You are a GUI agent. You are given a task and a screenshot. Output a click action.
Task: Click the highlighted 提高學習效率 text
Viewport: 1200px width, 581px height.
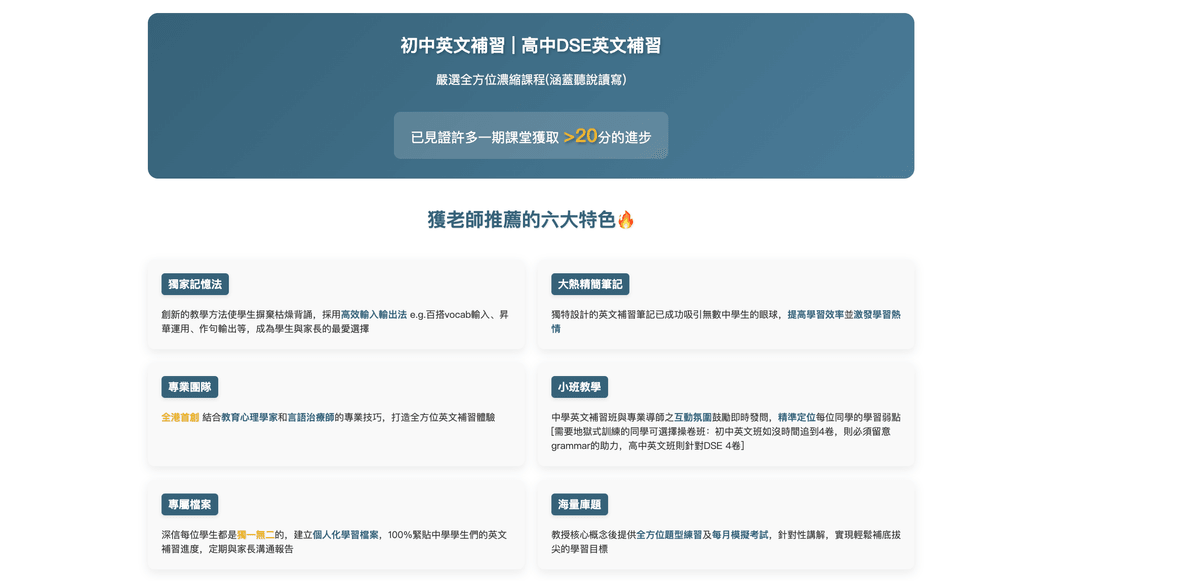tap(815, 314)
